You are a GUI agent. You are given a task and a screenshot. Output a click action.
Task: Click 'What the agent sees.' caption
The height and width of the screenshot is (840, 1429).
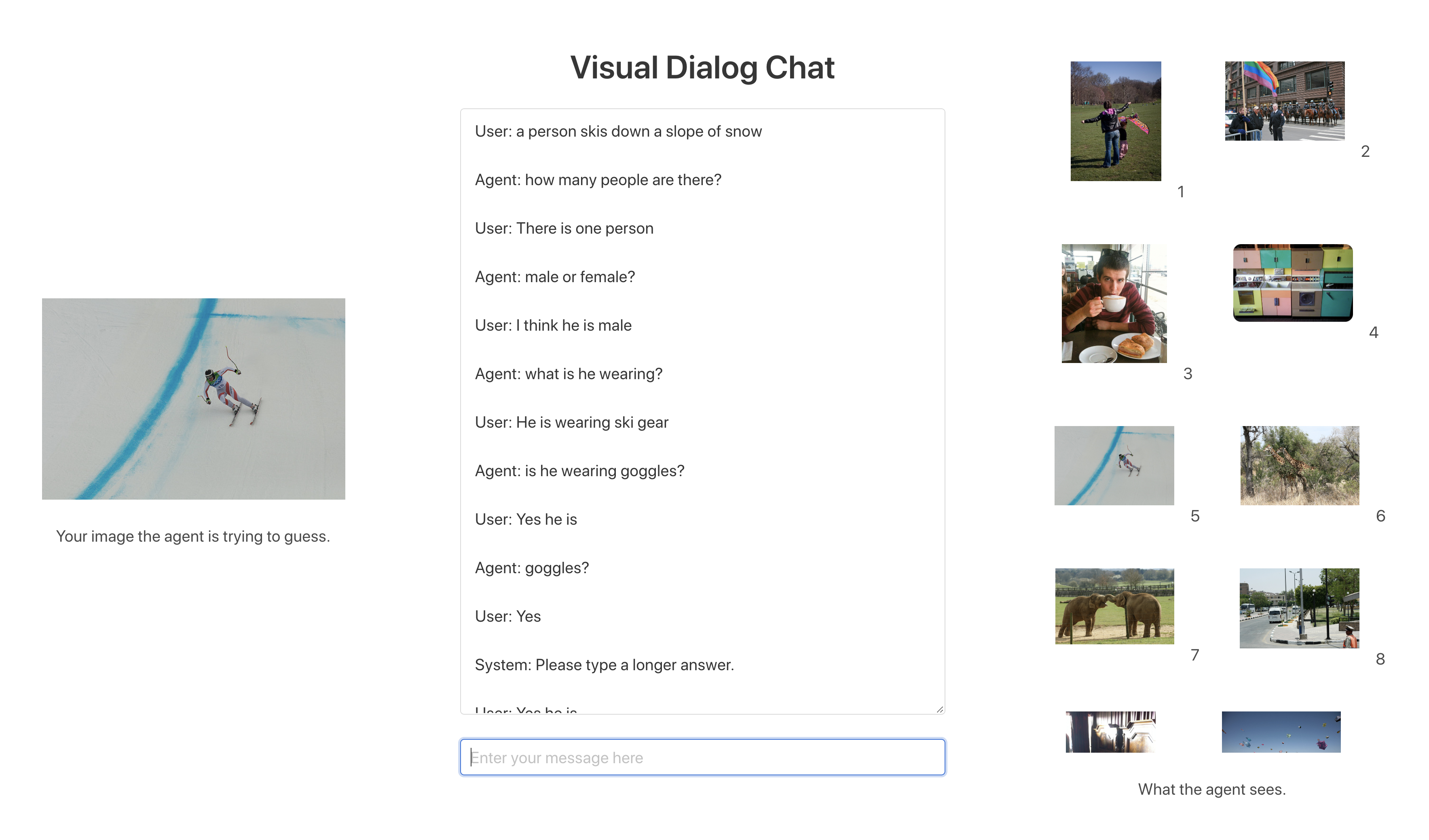pyautogui.click(x=1211, y=789)
